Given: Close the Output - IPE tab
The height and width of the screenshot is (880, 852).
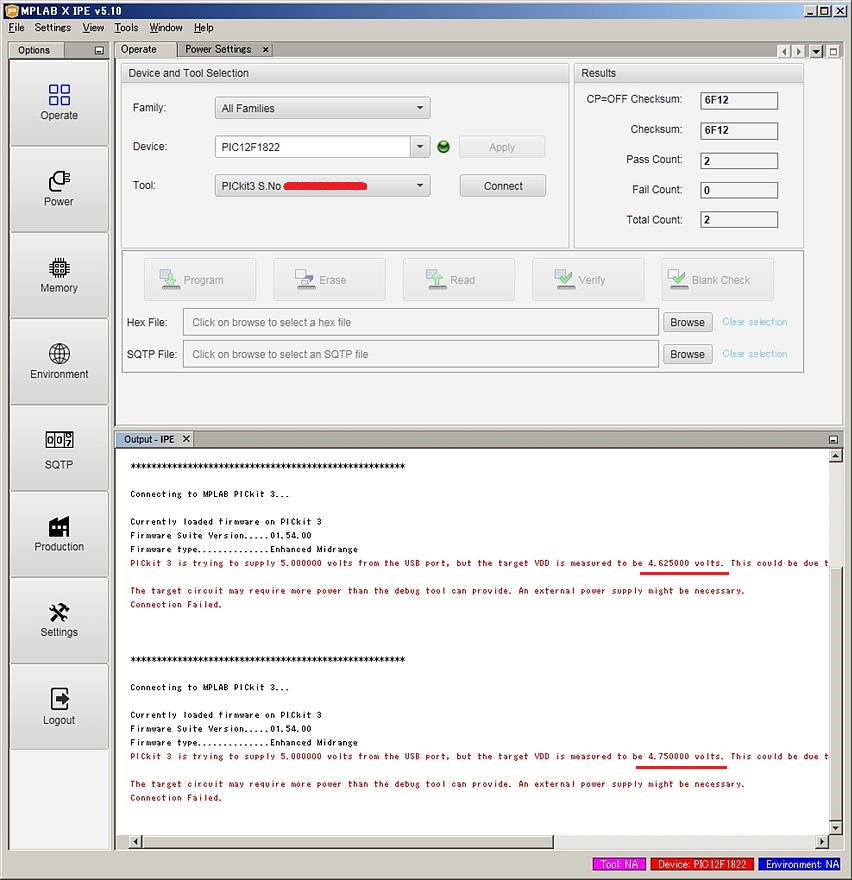Looking at the screenshot, I should tap(186, 439).
